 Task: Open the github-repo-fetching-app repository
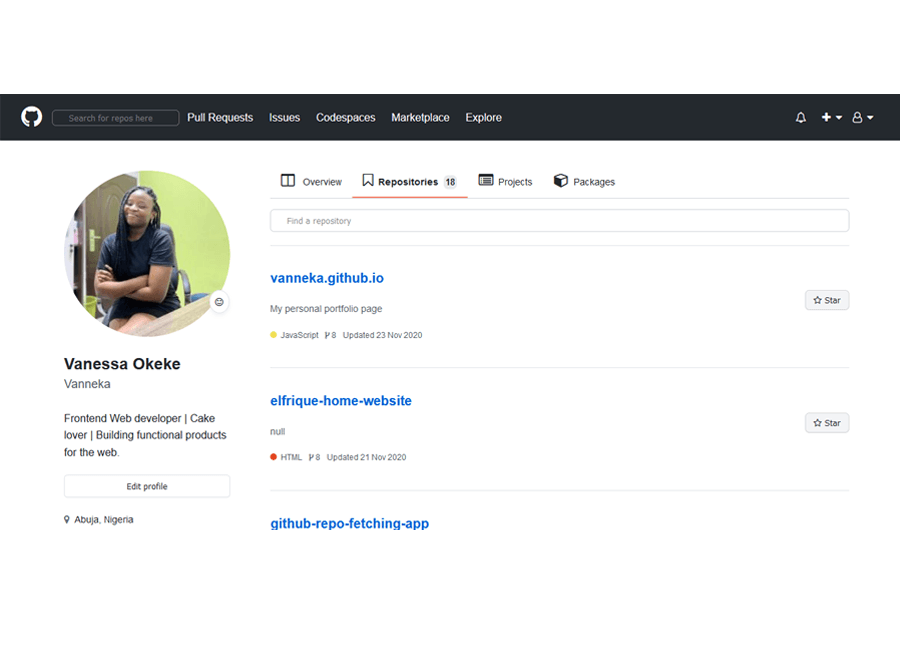coord(350,523)
